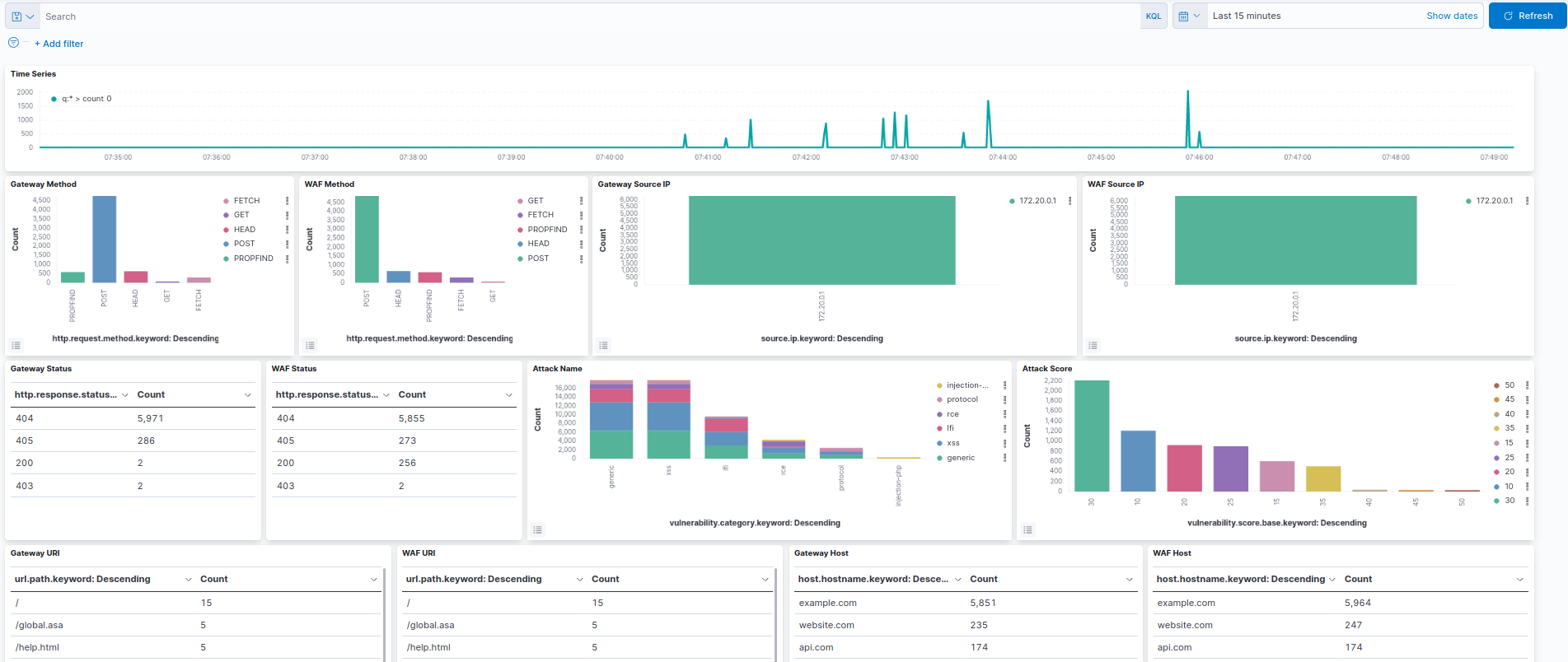Click the filter options icon beside Add filter
This screenshot has height=662, width=1568.
[13, 43]
